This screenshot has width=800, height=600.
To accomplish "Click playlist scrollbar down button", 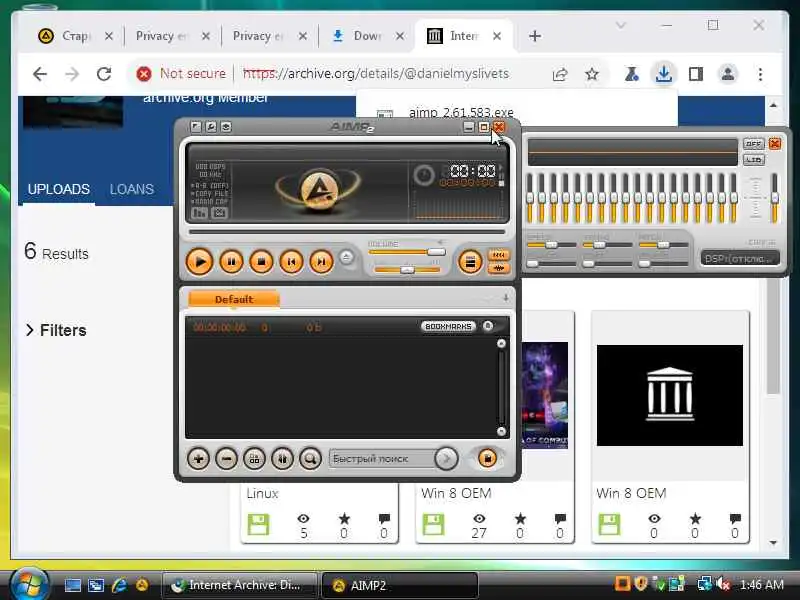I will (x=501, y=432).
